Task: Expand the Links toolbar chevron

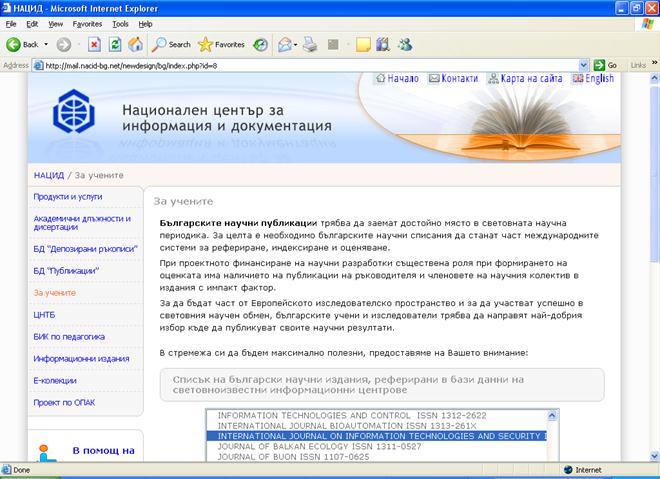Action: coord(655,63)
